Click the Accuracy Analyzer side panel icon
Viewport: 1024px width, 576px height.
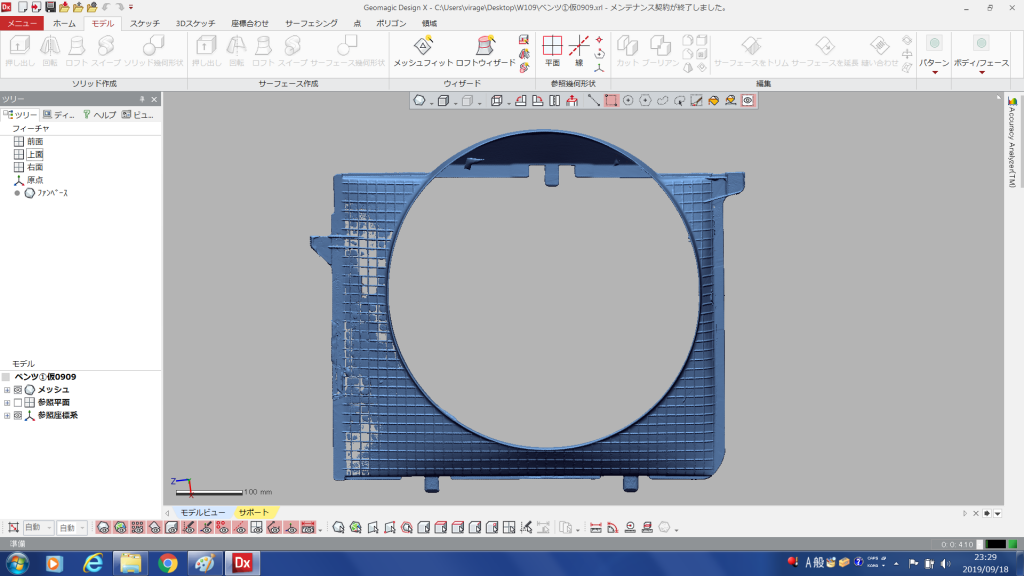pyautogui.click(x=1012, y=101)
